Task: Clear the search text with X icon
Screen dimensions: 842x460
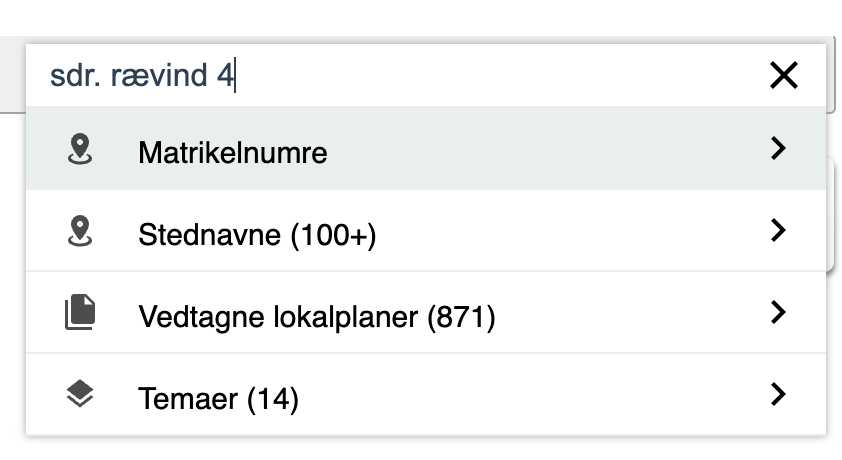Action: coord(783,75)
